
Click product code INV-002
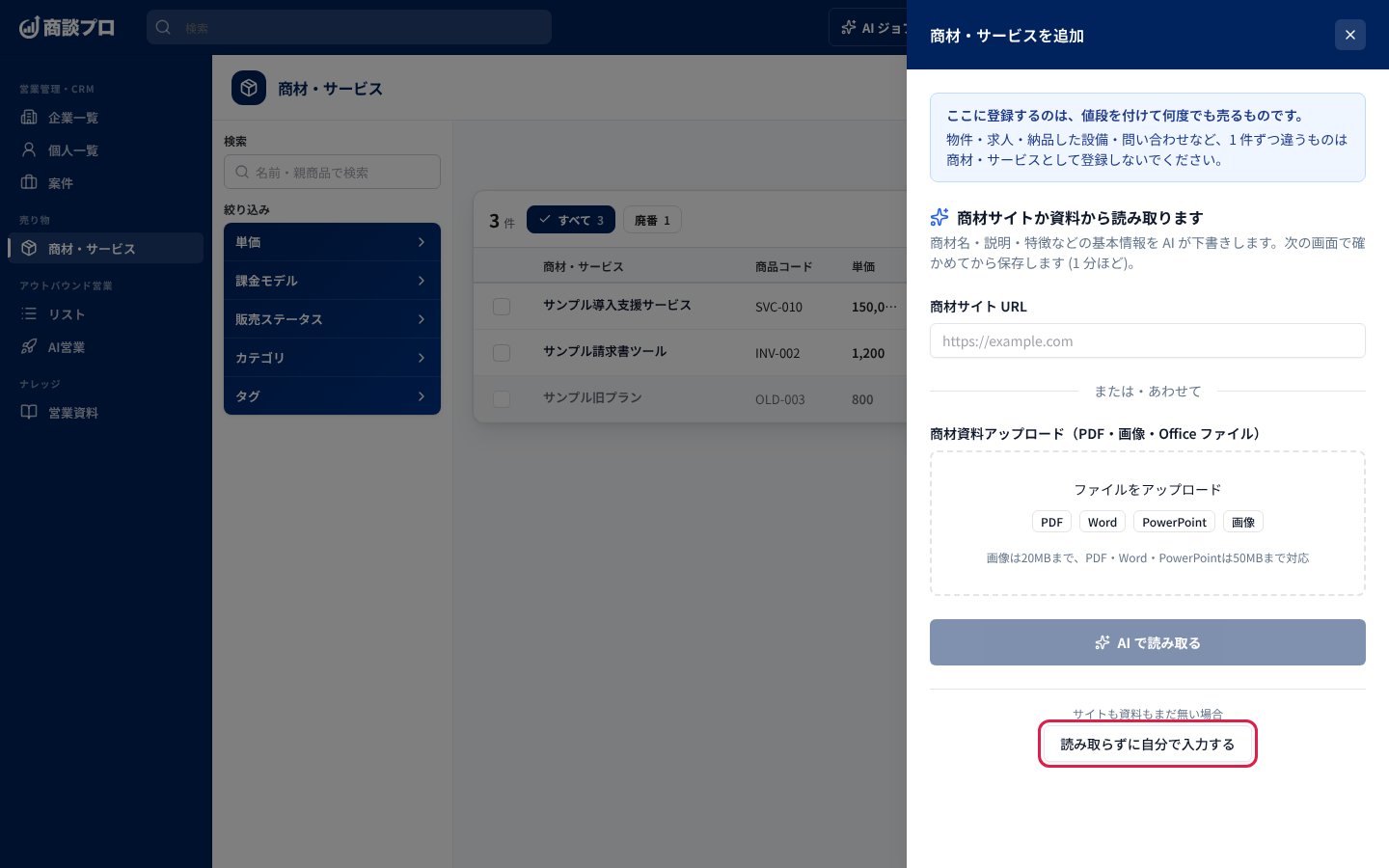click(x=777, y=353)
